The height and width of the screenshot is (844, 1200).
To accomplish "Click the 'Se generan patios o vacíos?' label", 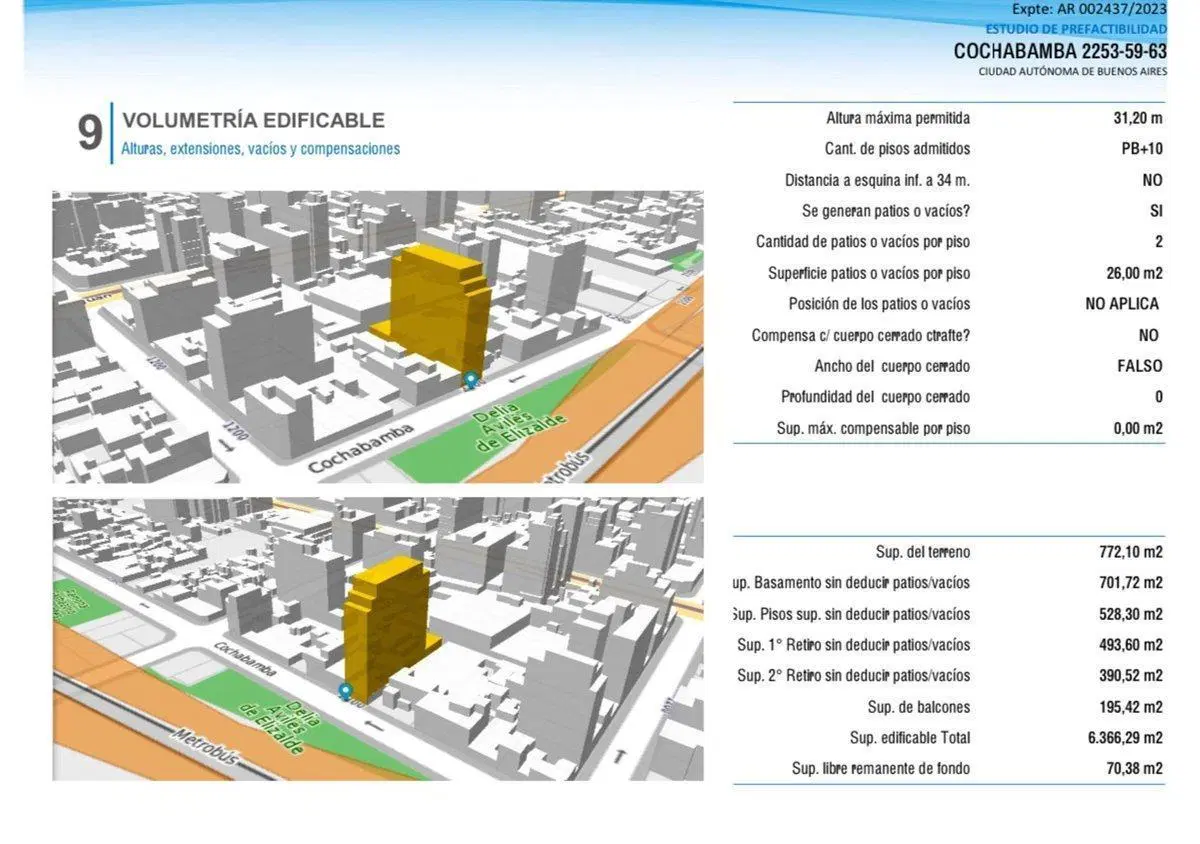I will 886,212.
